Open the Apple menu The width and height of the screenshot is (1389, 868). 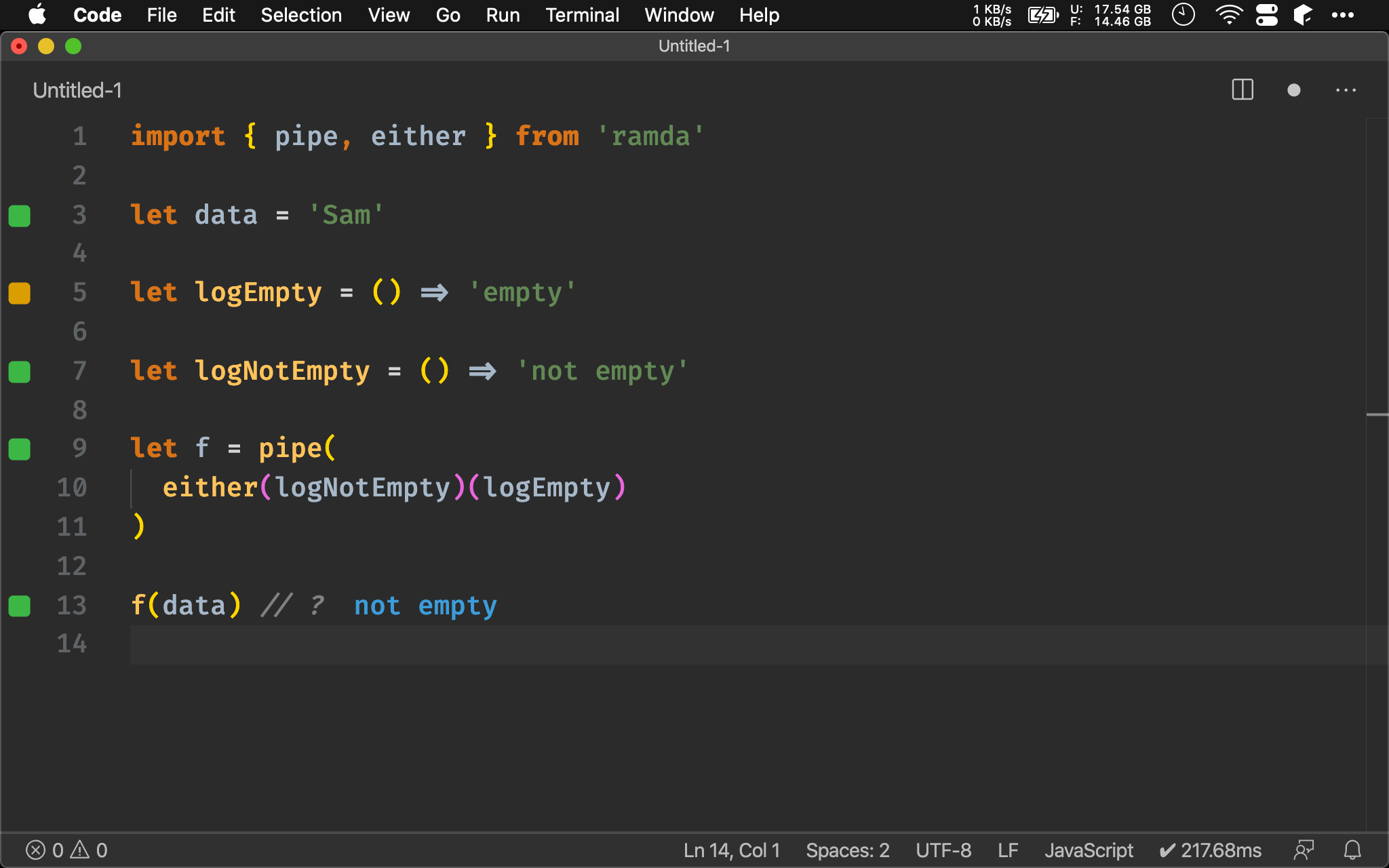tap(37, 14)
